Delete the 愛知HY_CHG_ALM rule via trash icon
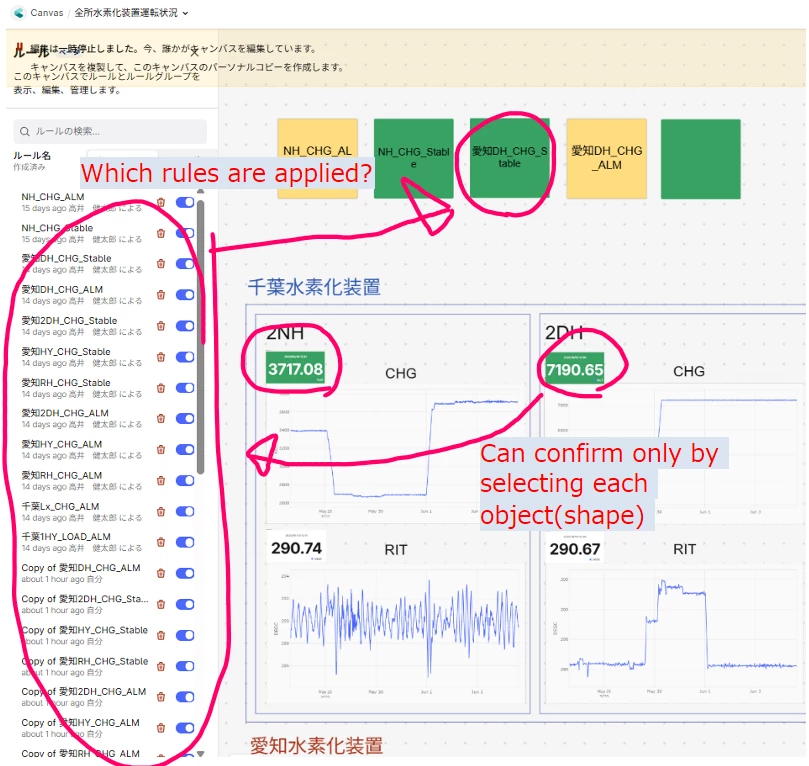The height and width of the screenshot is (766, 809). 161,449
